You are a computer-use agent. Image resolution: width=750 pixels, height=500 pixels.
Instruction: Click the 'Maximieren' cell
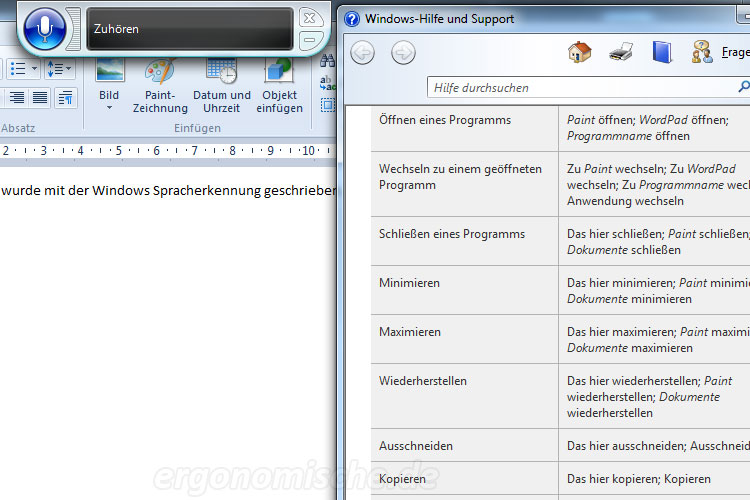click(464, 339)
